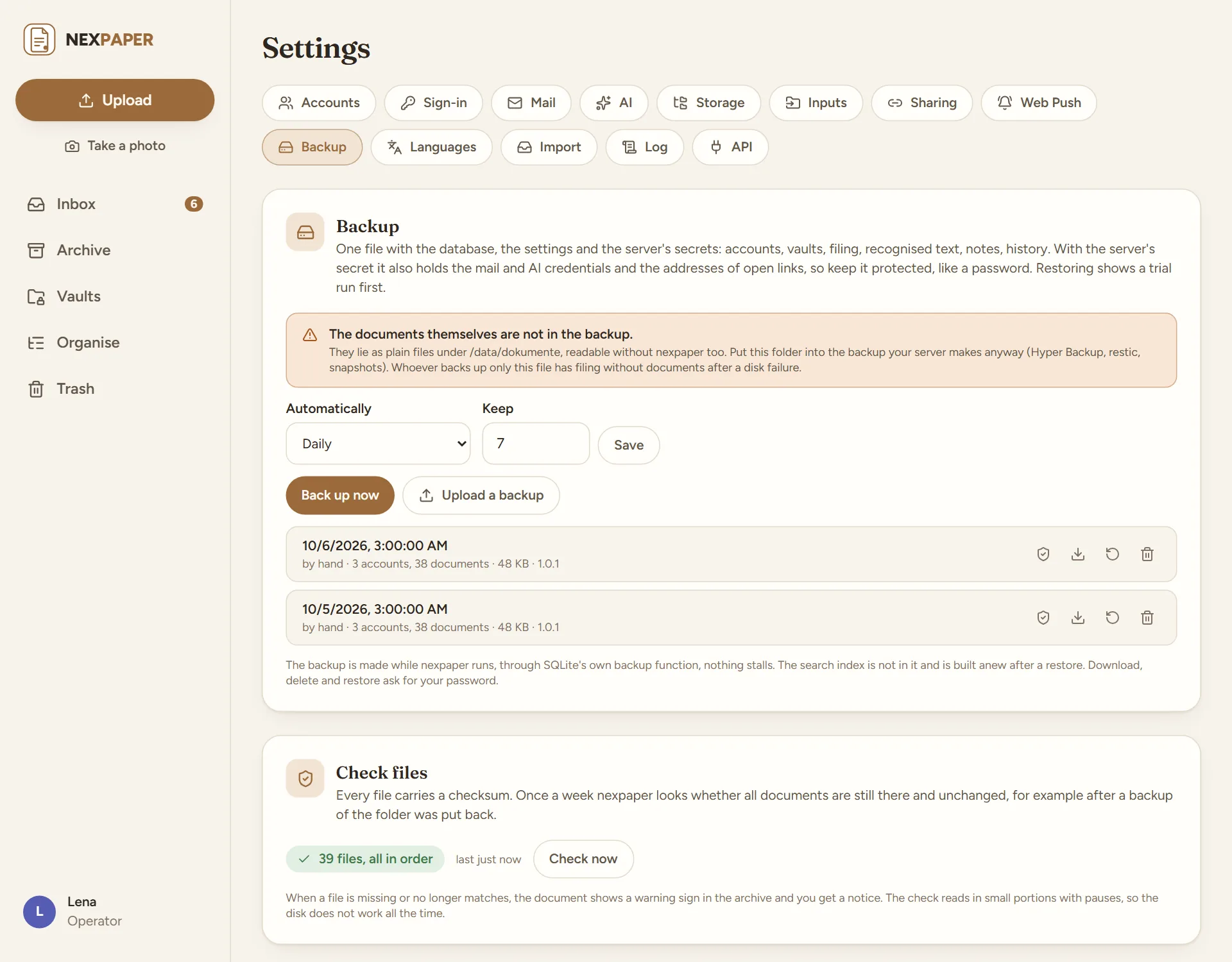Viewport: 1232px width, 962px height.
Task: Open Trash in the sidebar
Action: (115, 389)
